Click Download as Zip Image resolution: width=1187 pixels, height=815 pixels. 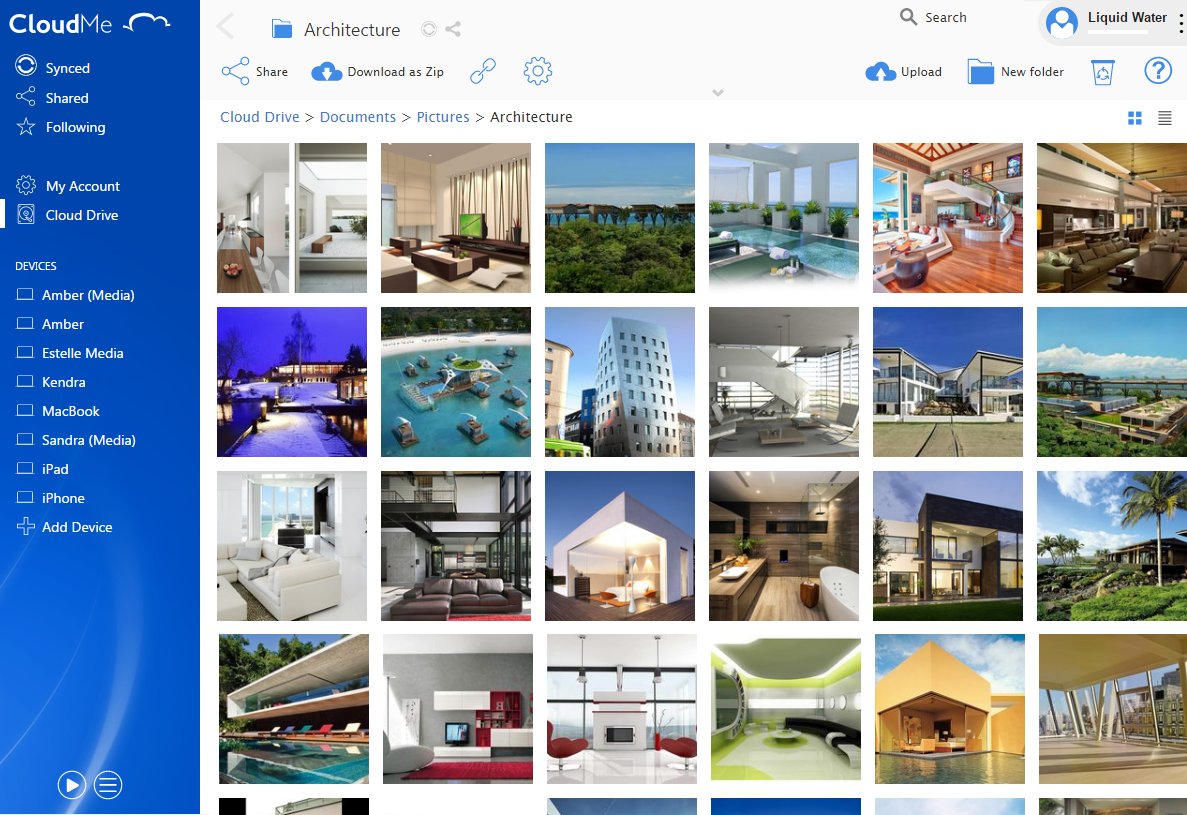(x=378, y=71)
